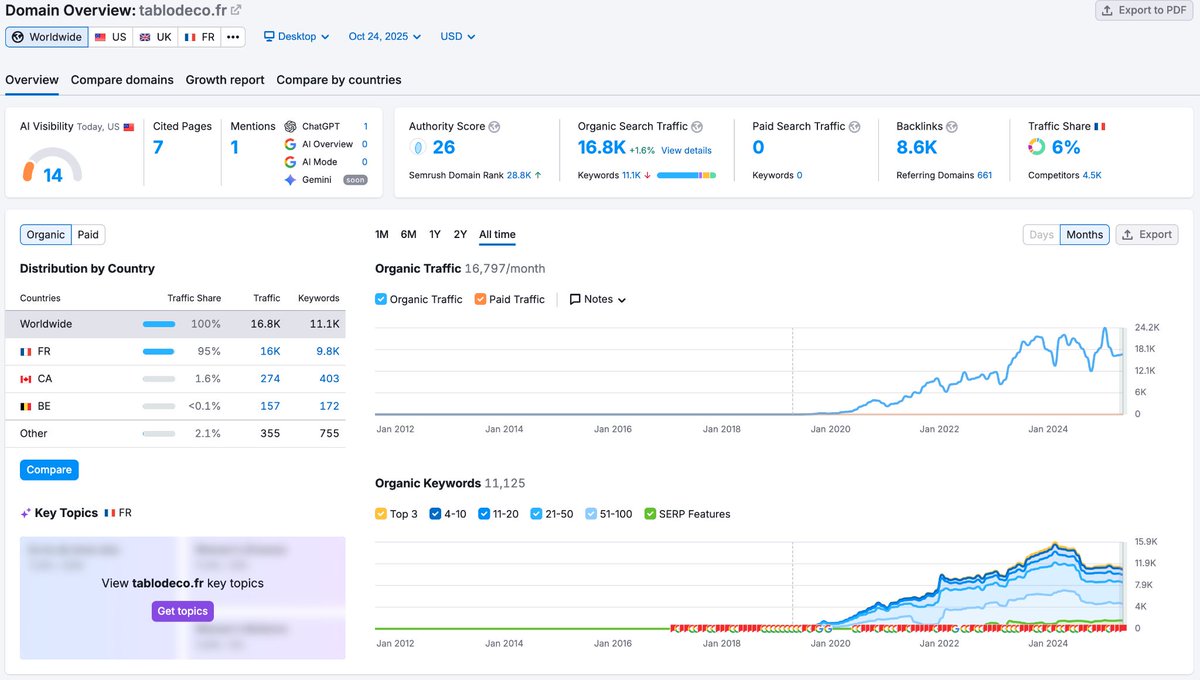Click the Gemini sparkle icon
Image resolution: width=1200 pixels, height=680 pixels.
(x=290, y=180)
